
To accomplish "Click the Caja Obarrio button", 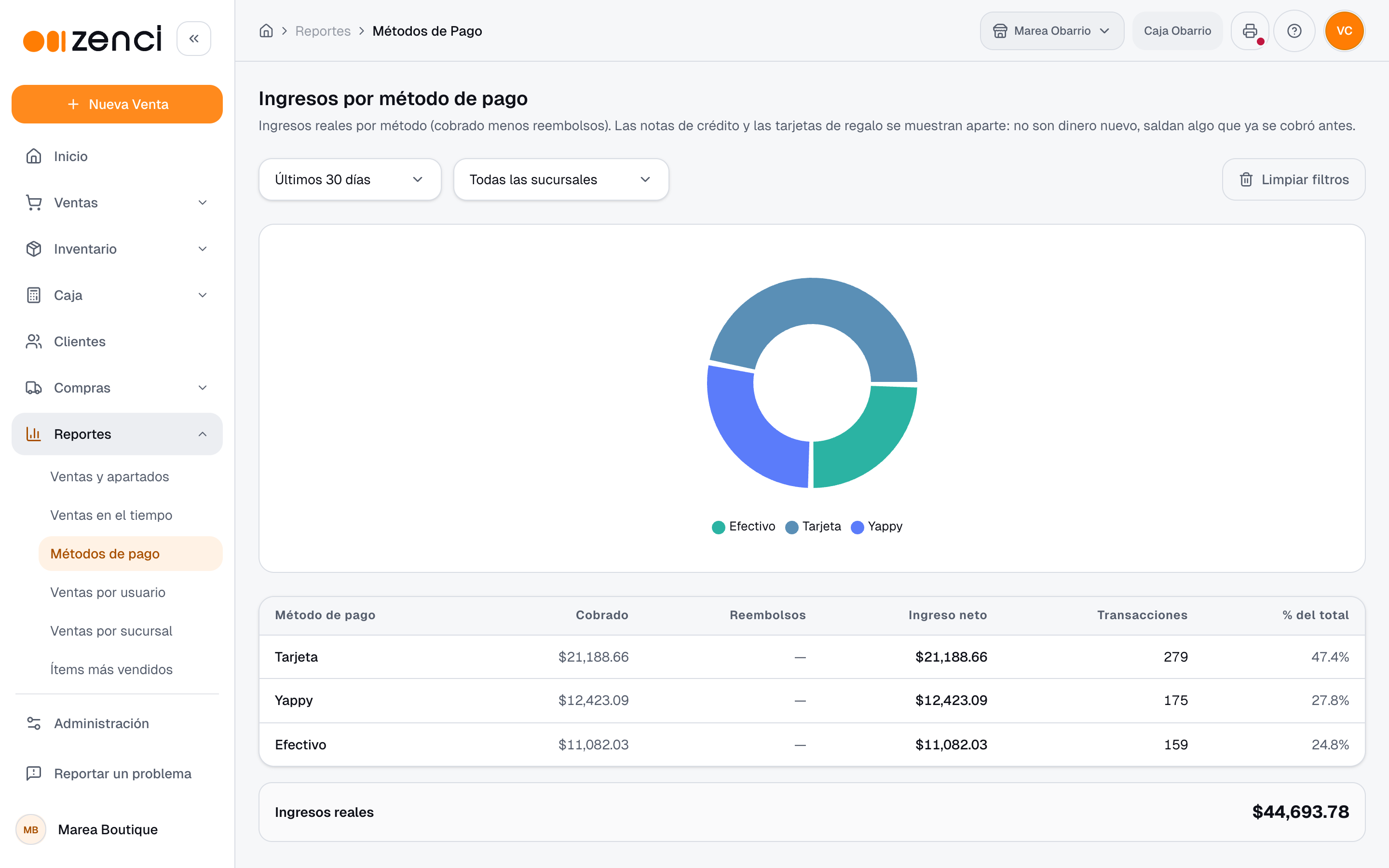I will point(1177,31).
